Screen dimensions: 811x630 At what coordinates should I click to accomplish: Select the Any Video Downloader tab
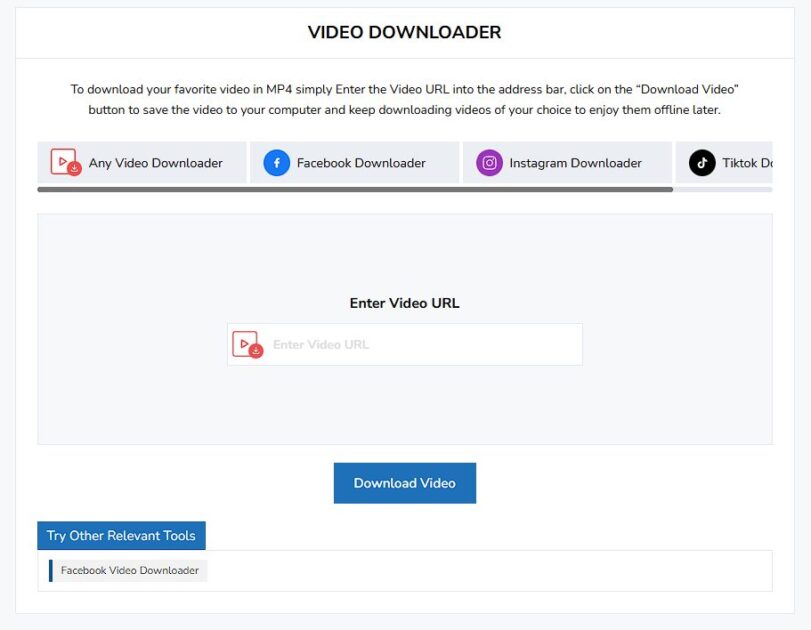point(142,162)
